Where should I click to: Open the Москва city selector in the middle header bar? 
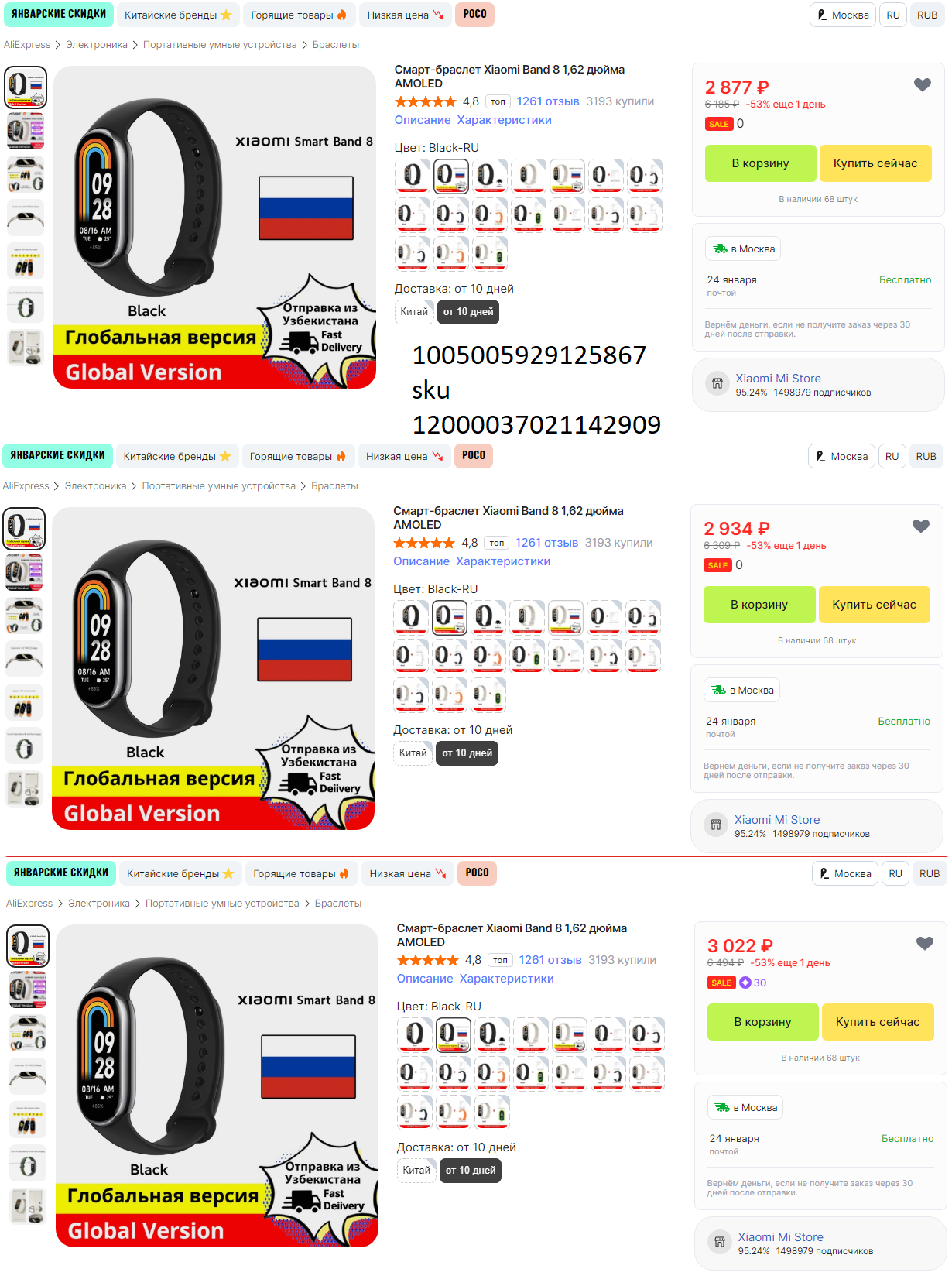[x=841, y=456]
